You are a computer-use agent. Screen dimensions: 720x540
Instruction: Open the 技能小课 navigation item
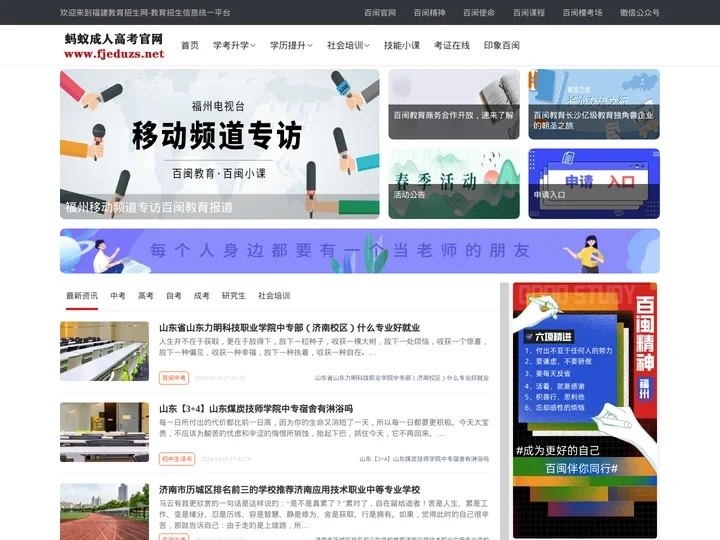point(402,45)
